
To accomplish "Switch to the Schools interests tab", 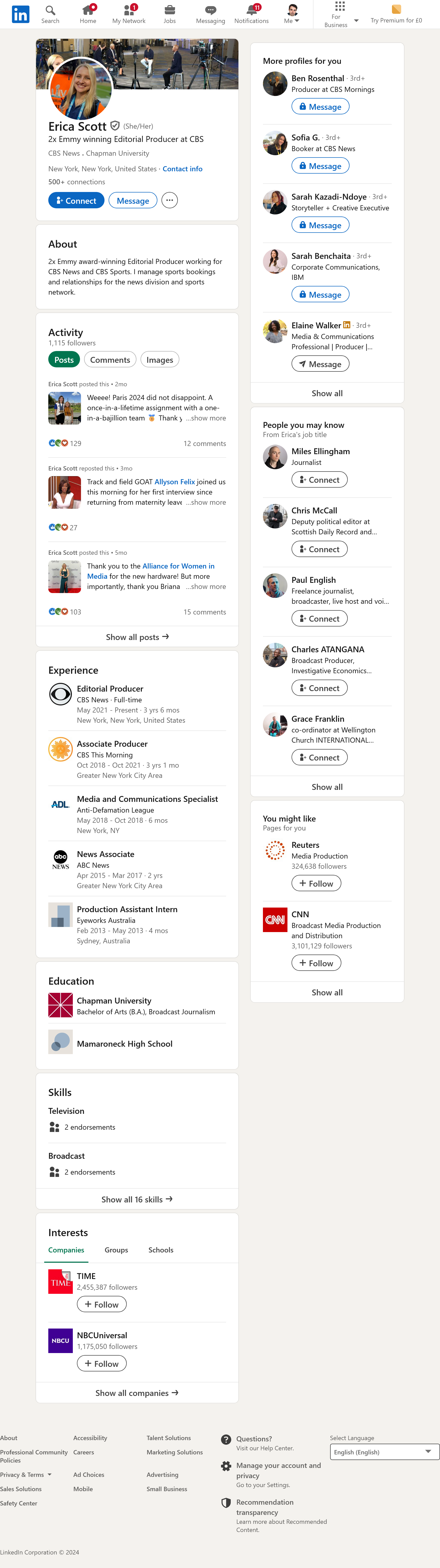I will [x=161, y=1250].
